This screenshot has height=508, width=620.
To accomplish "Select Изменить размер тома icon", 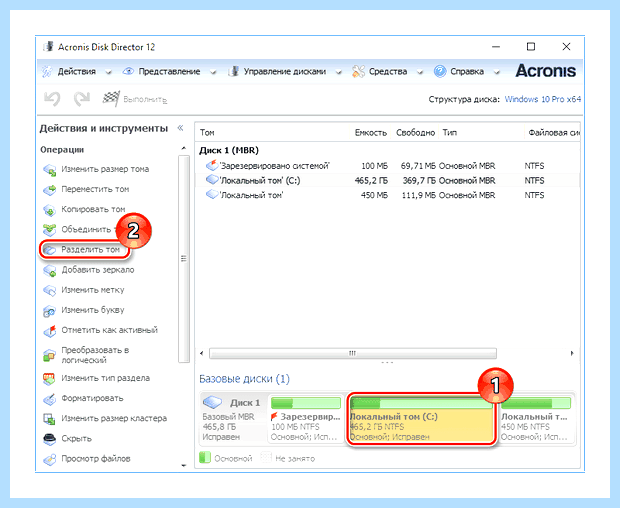I will coord(50,170).
